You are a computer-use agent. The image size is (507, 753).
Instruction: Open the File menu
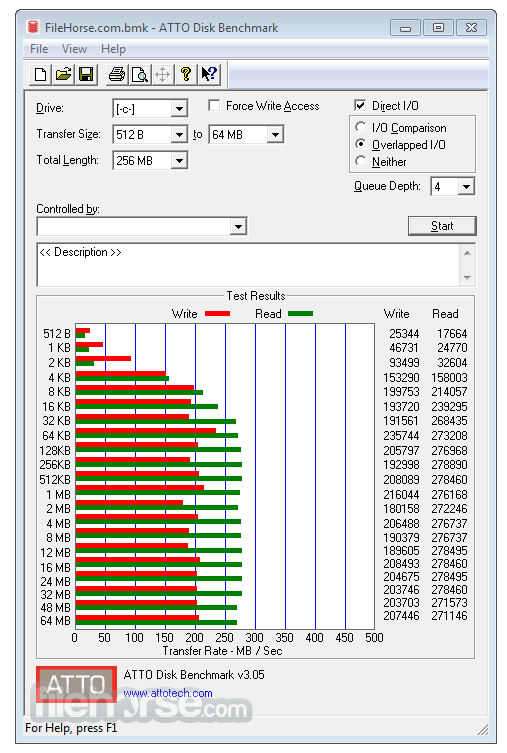[x=39, y=49]
